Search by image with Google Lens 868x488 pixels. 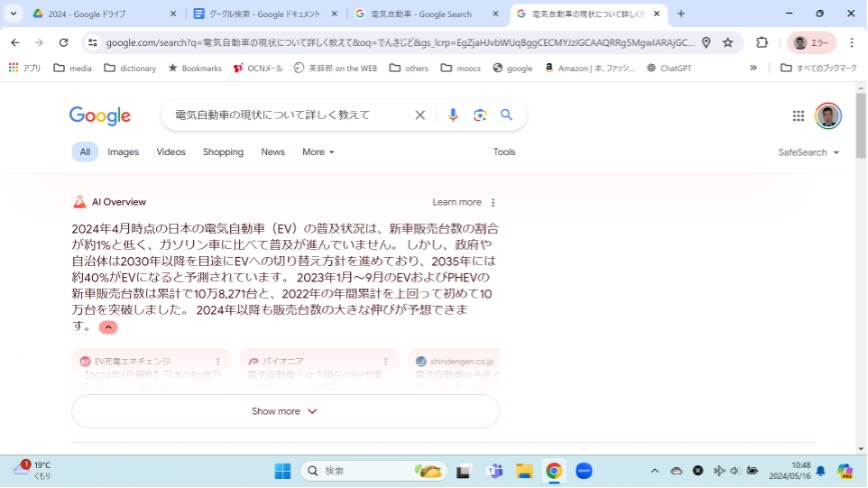(480, 115)
